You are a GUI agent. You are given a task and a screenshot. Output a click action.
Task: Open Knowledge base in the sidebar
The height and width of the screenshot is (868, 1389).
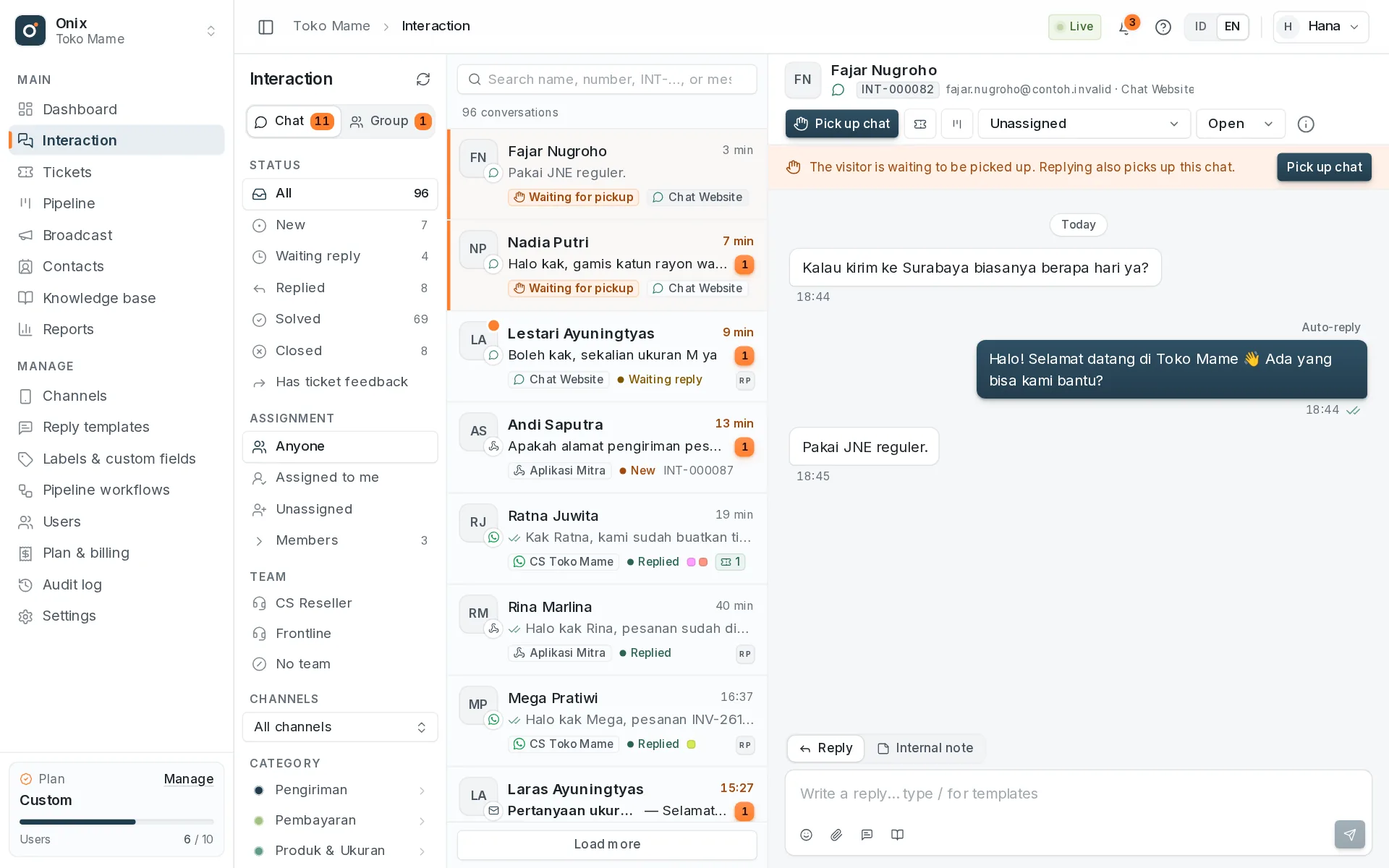click(116, 298)
